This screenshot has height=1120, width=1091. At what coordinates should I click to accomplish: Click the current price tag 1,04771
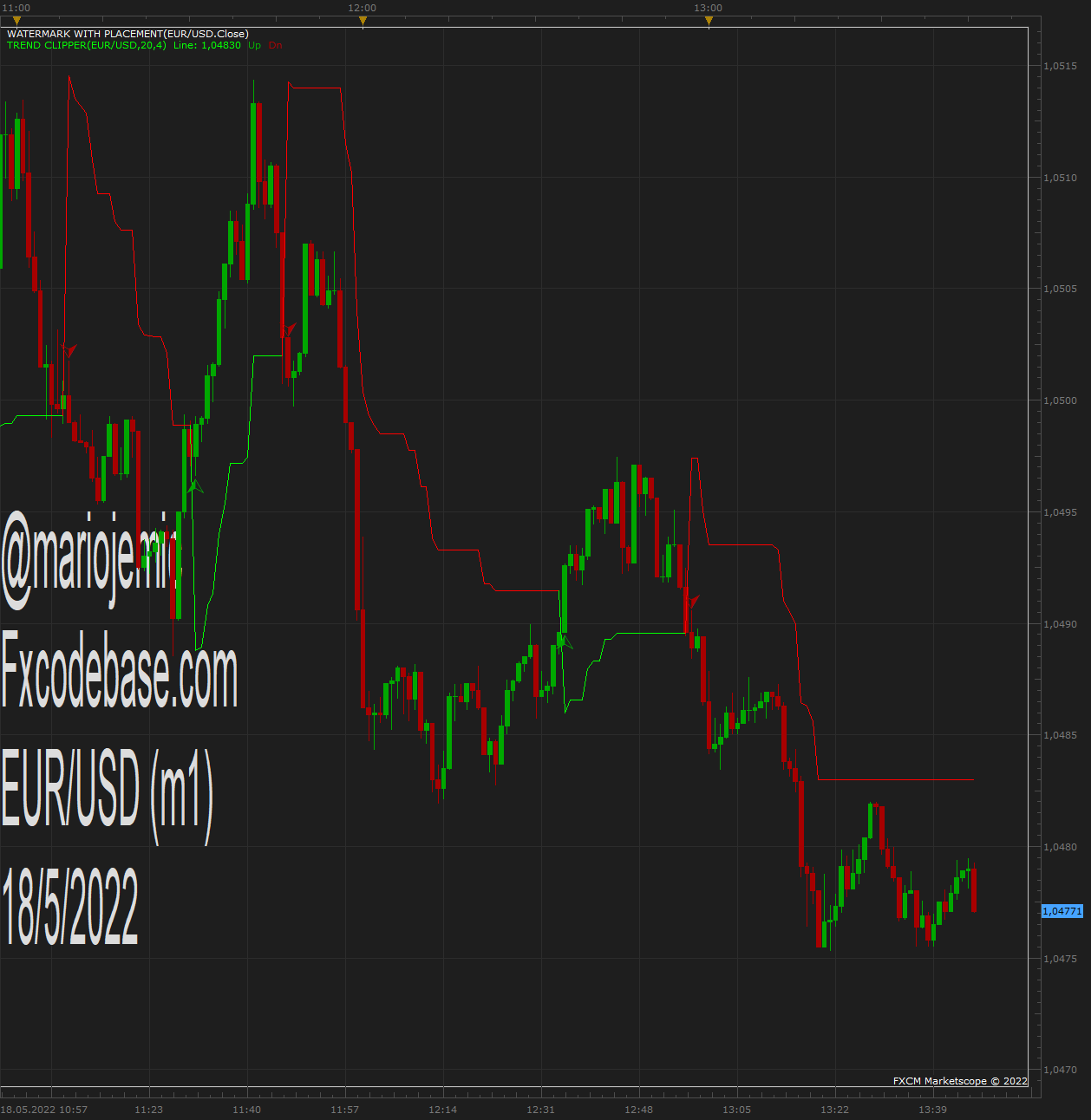coord(1062,911)
